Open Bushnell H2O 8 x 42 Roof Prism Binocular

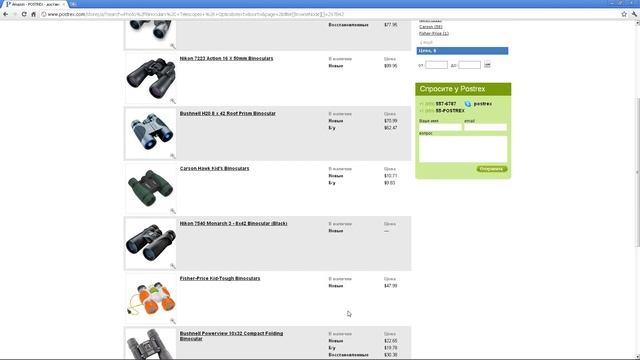pyautogui.click(x=228, y=113)
